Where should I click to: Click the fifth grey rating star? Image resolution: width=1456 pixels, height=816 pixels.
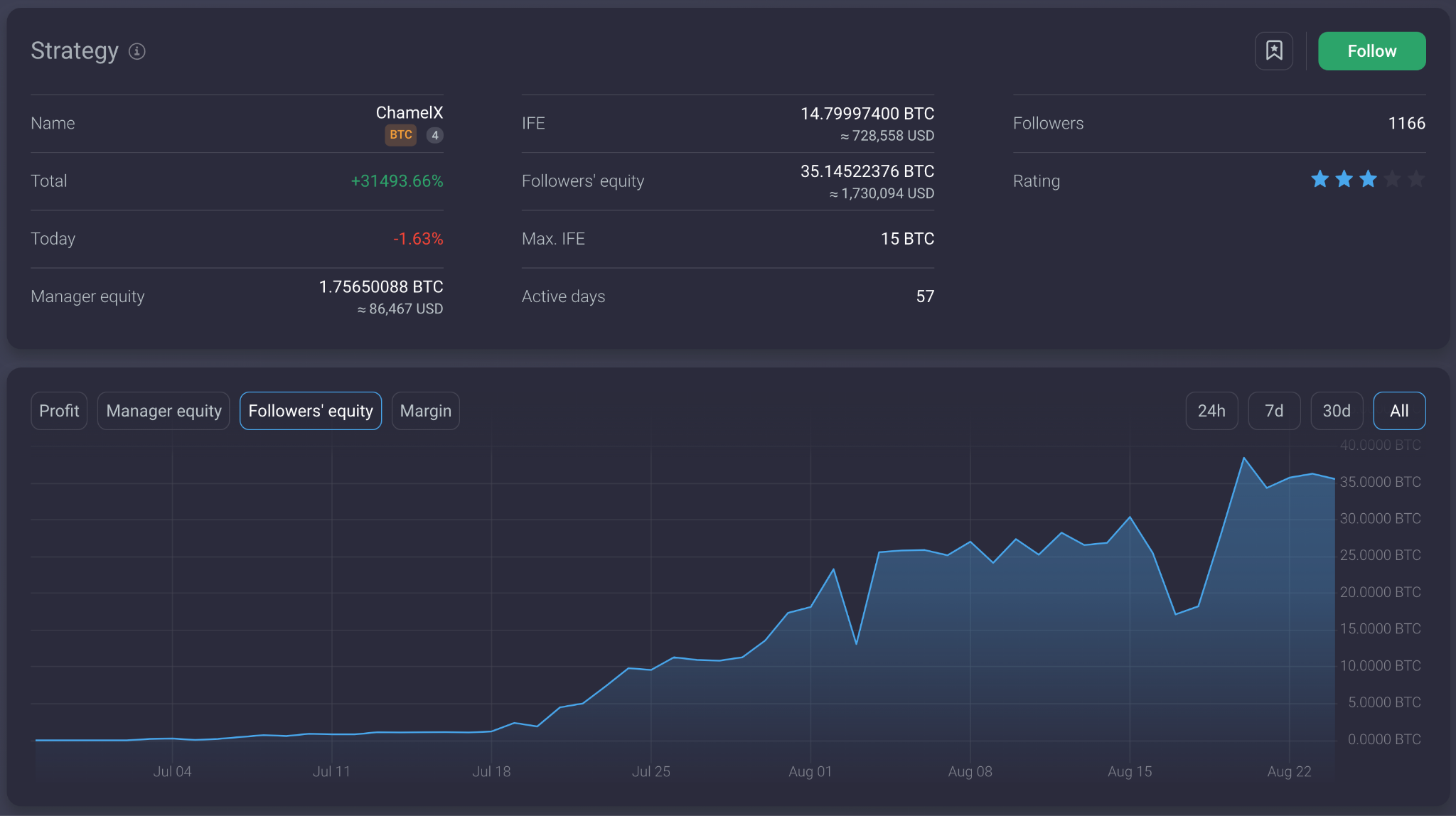[1416, 179]
